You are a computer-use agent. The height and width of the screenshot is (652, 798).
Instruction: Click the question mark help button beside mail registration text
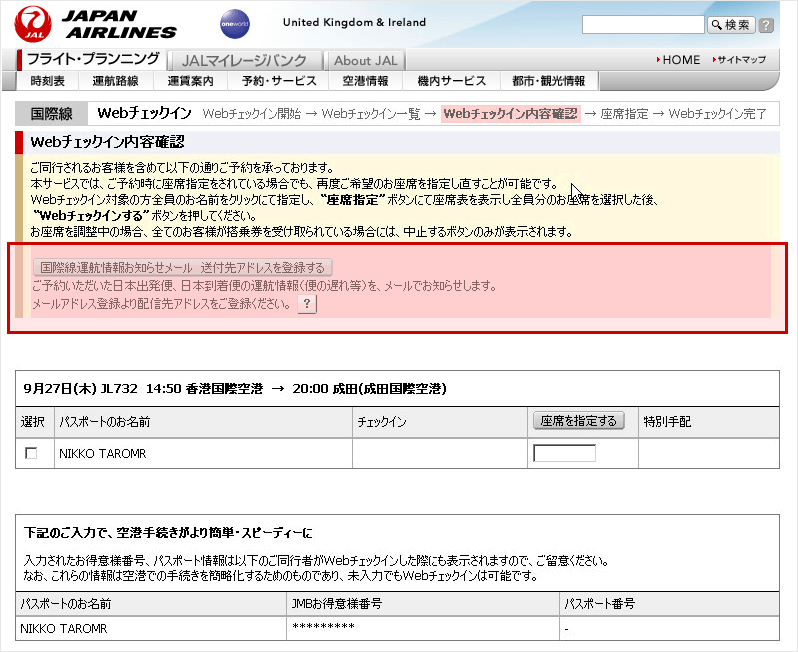coord(307,304)
